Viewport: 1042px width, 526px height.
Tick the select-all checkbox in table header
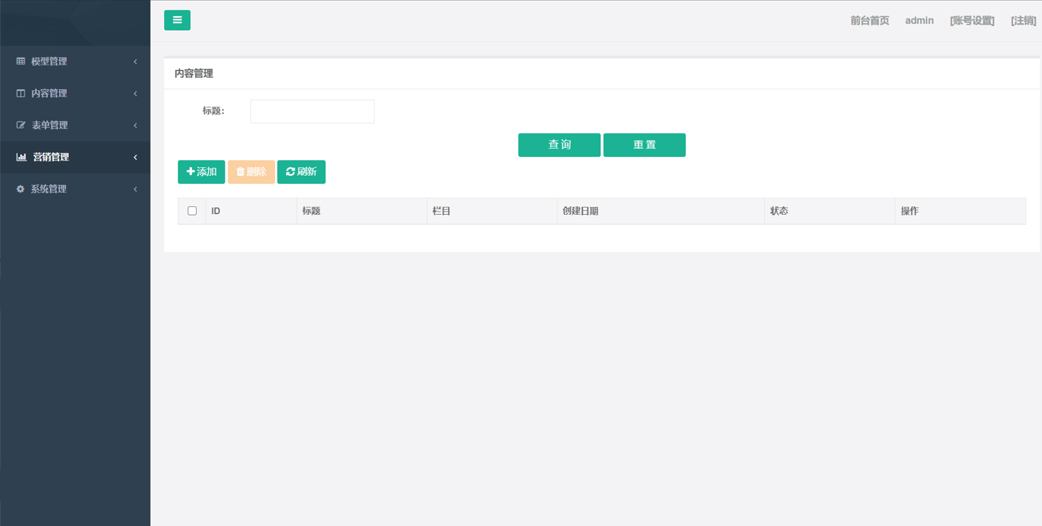[192, 211]
